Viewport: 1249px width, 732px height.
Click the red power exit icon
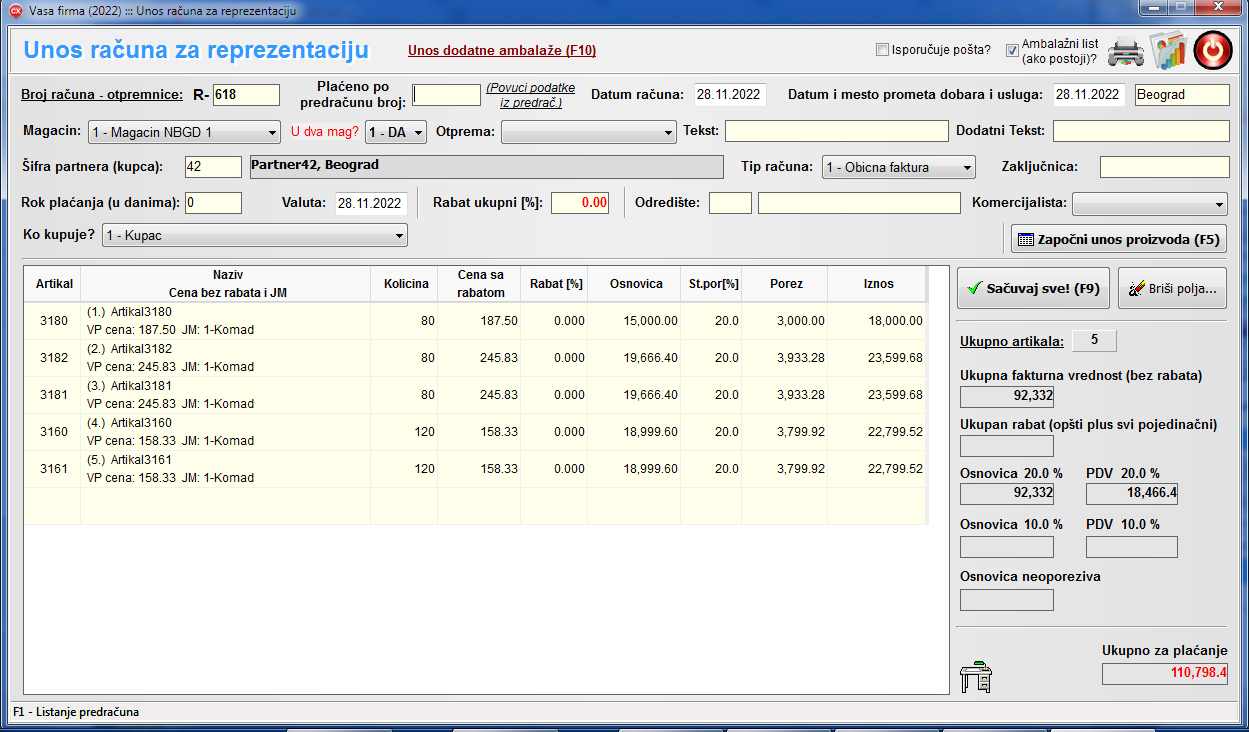click(x=1213, y=50)
